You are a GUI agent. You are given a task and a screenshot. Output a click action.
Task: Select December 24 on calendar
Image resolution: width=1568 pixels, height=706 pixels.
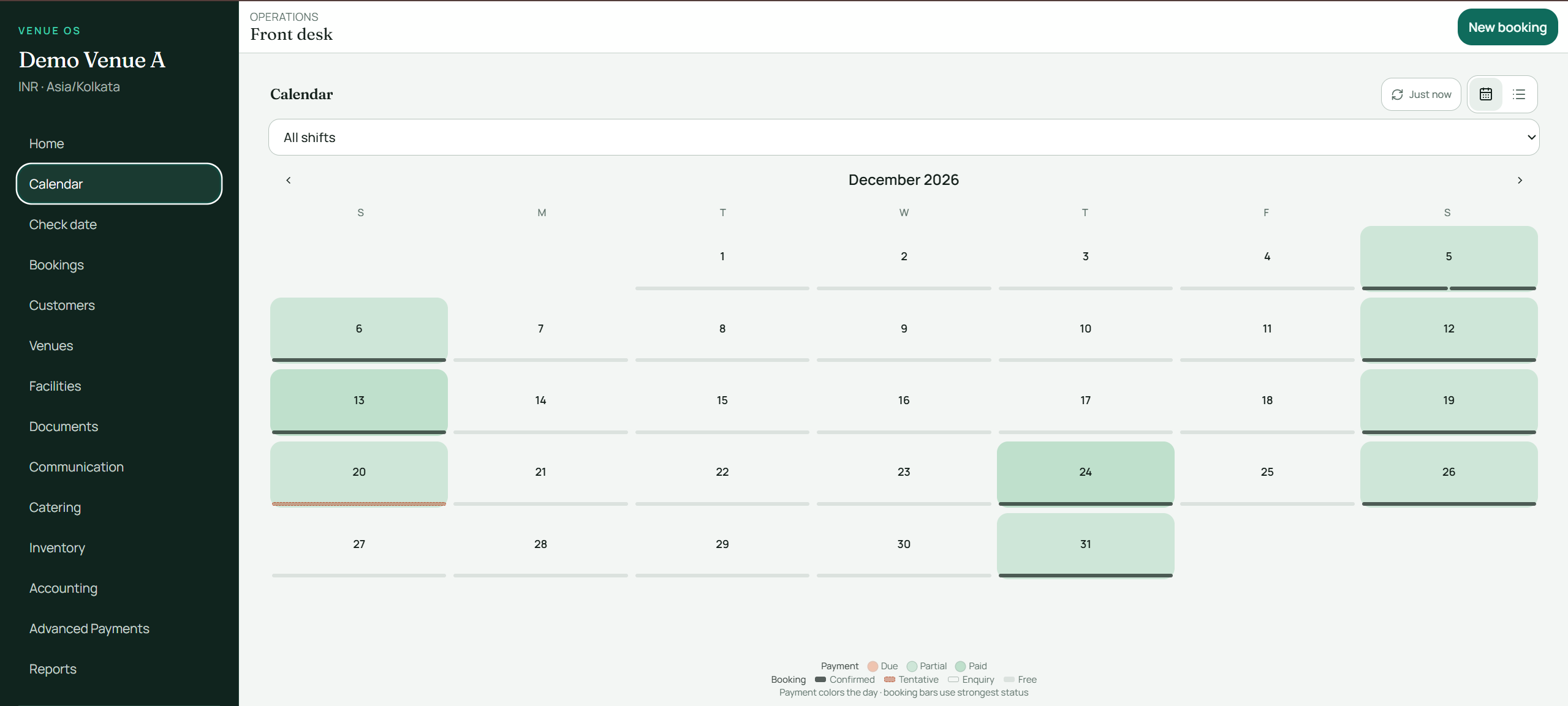(x=1085, y=473)
